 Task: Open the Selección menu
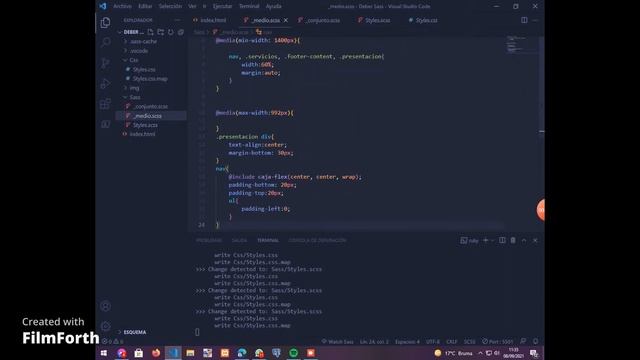[x=171, y=6]
